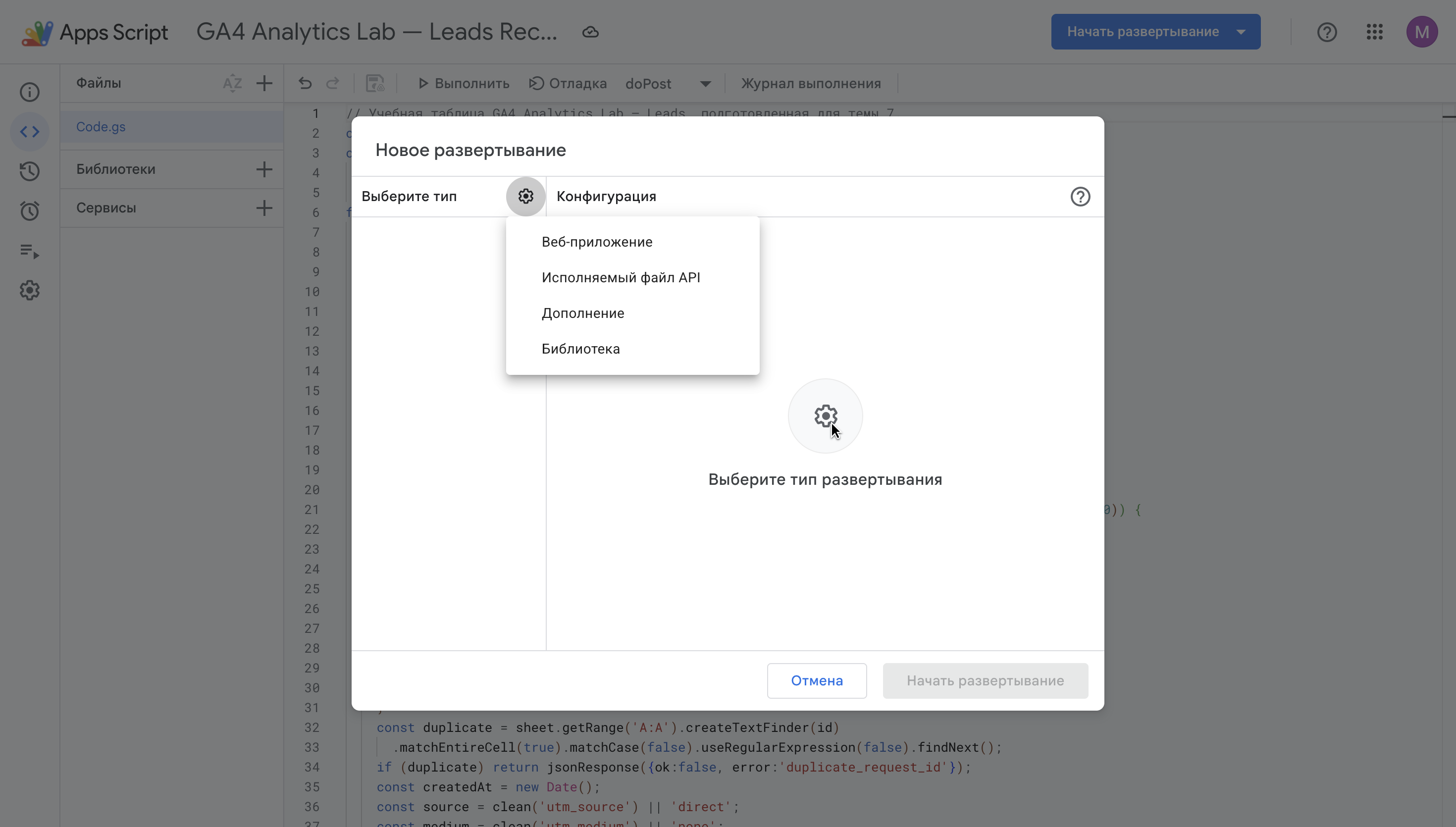
Task: Click the help icon beside Конфигурация
Action: pyautogui.click(x=1080, y=197)
